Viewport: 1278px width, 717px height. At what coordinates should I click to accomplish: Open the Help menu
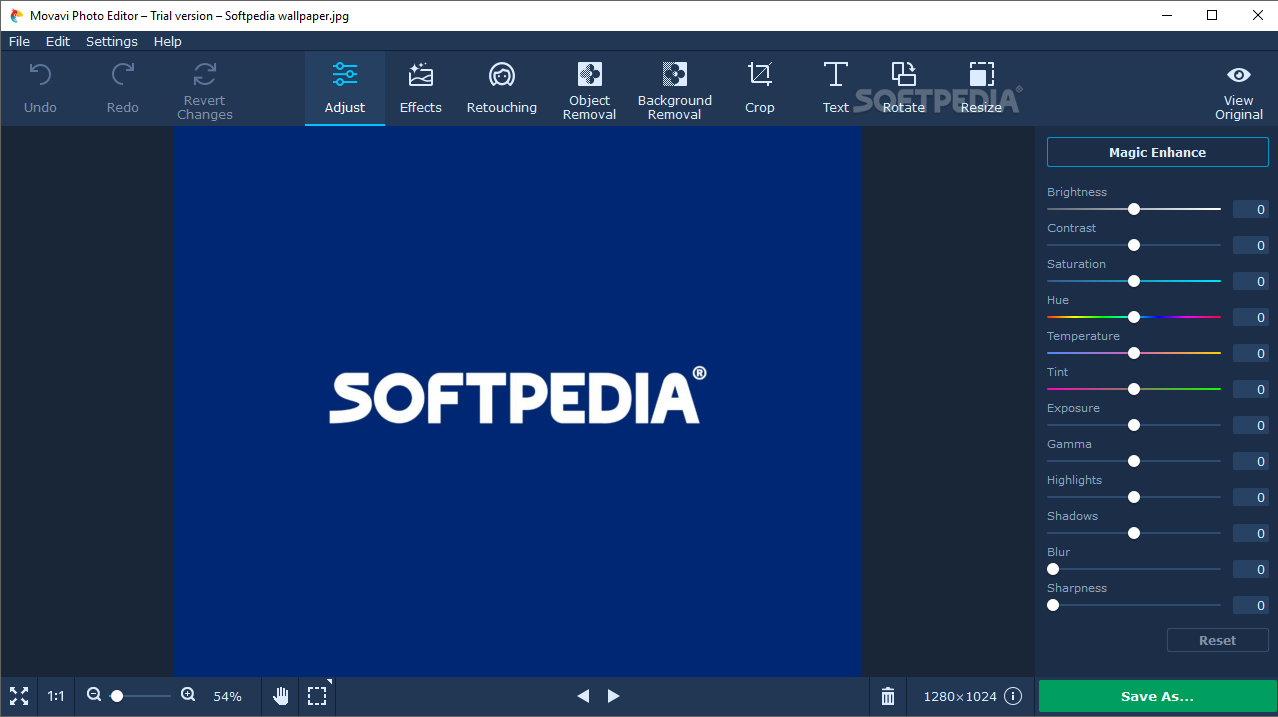[168, 41]
